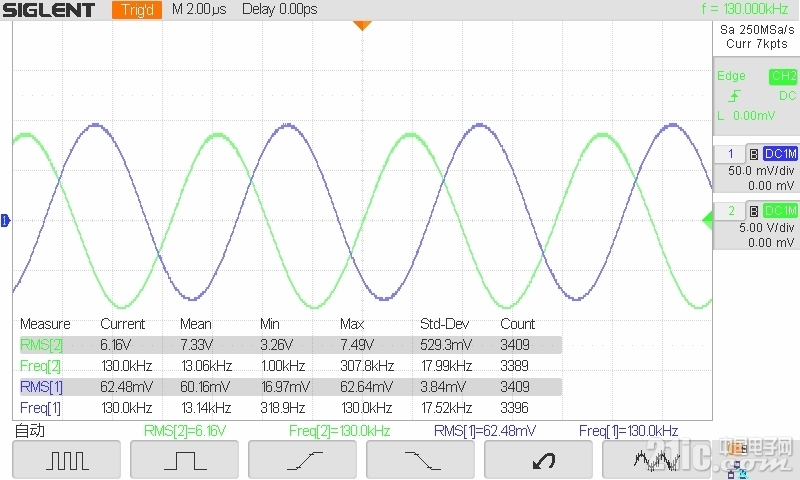Click the Std-Dev column header
Screen dimensions: 800x480
(444, 324)
